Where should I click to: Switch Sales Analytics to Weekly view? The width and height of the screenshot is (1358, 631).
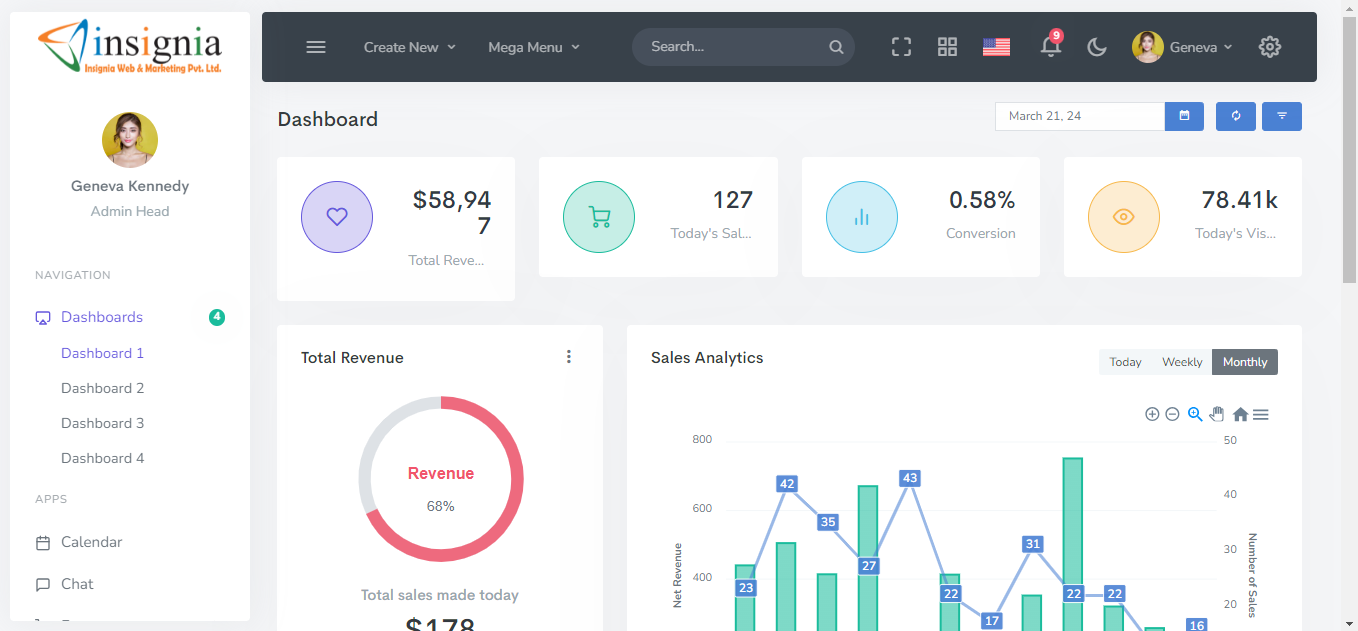[x=1181, y=362]
